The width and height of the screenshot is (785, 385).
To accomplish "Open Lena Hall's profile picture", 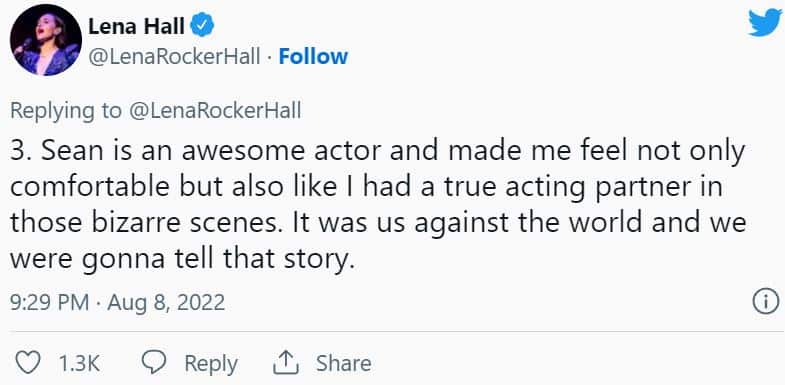I will tap(46, 40).
